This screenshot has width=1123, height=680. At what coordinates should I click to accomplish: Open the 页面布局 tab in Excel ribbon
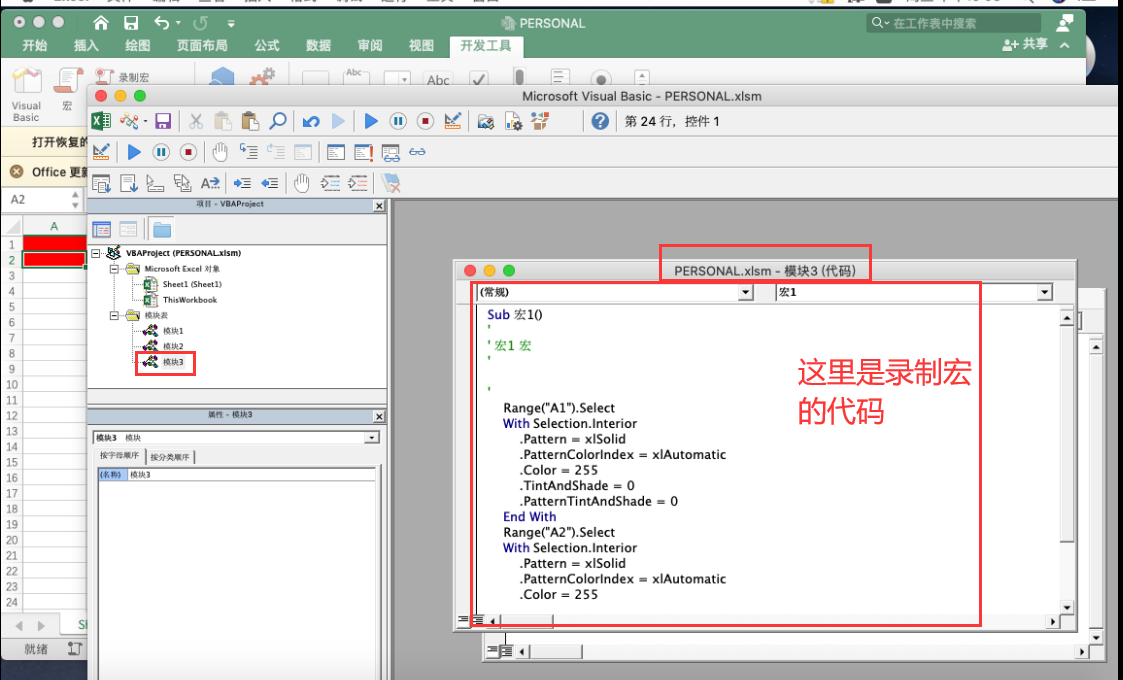click(x=202, y=46)
